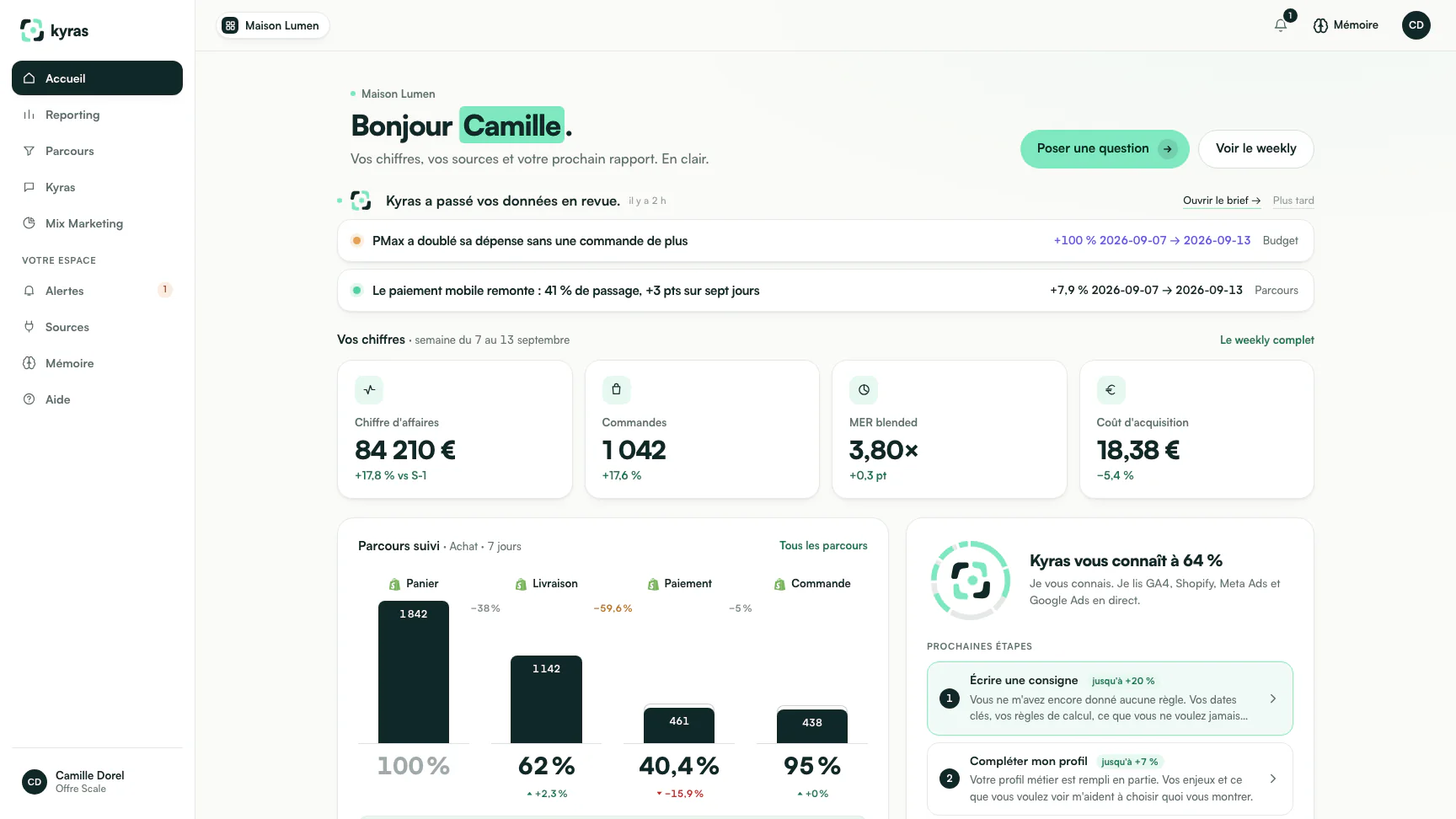Click the brain icon next to Mémoire in top bar

coord(1320,25)
